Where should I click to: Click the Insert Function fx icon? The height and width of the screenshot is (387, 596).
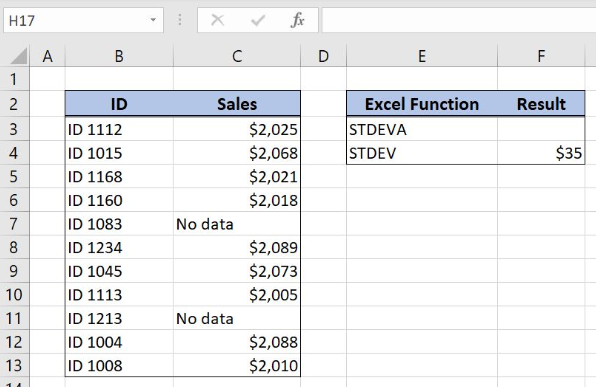297,20
